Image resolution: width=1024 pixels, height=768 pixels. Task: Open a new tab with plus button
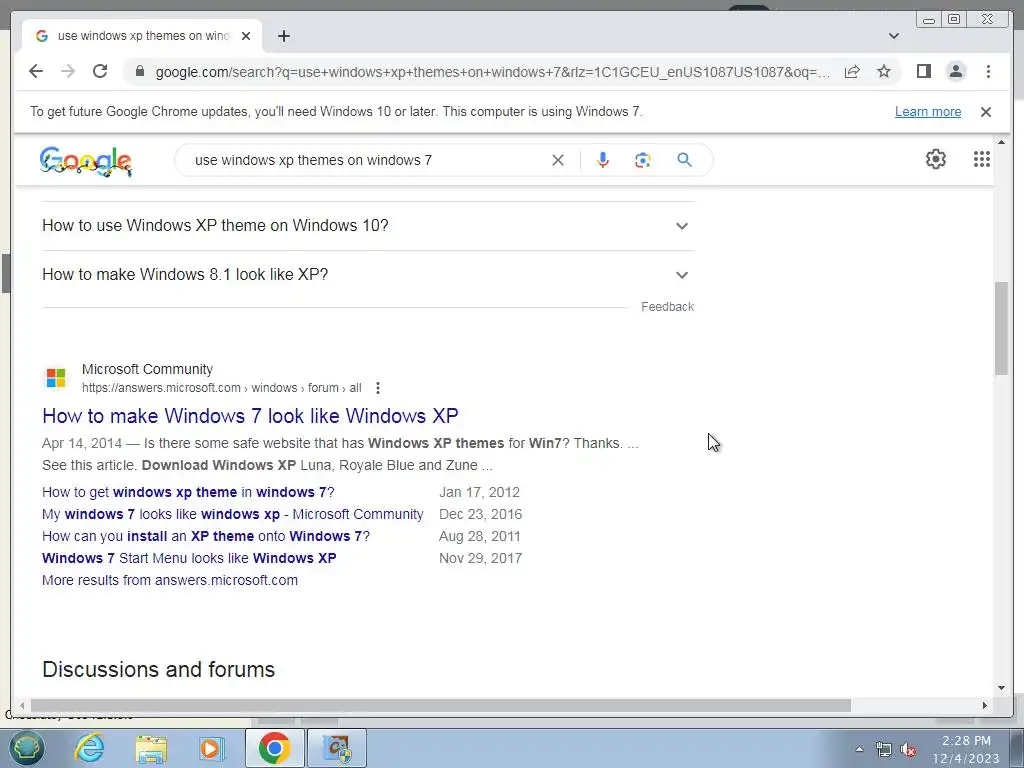[283, 36]
